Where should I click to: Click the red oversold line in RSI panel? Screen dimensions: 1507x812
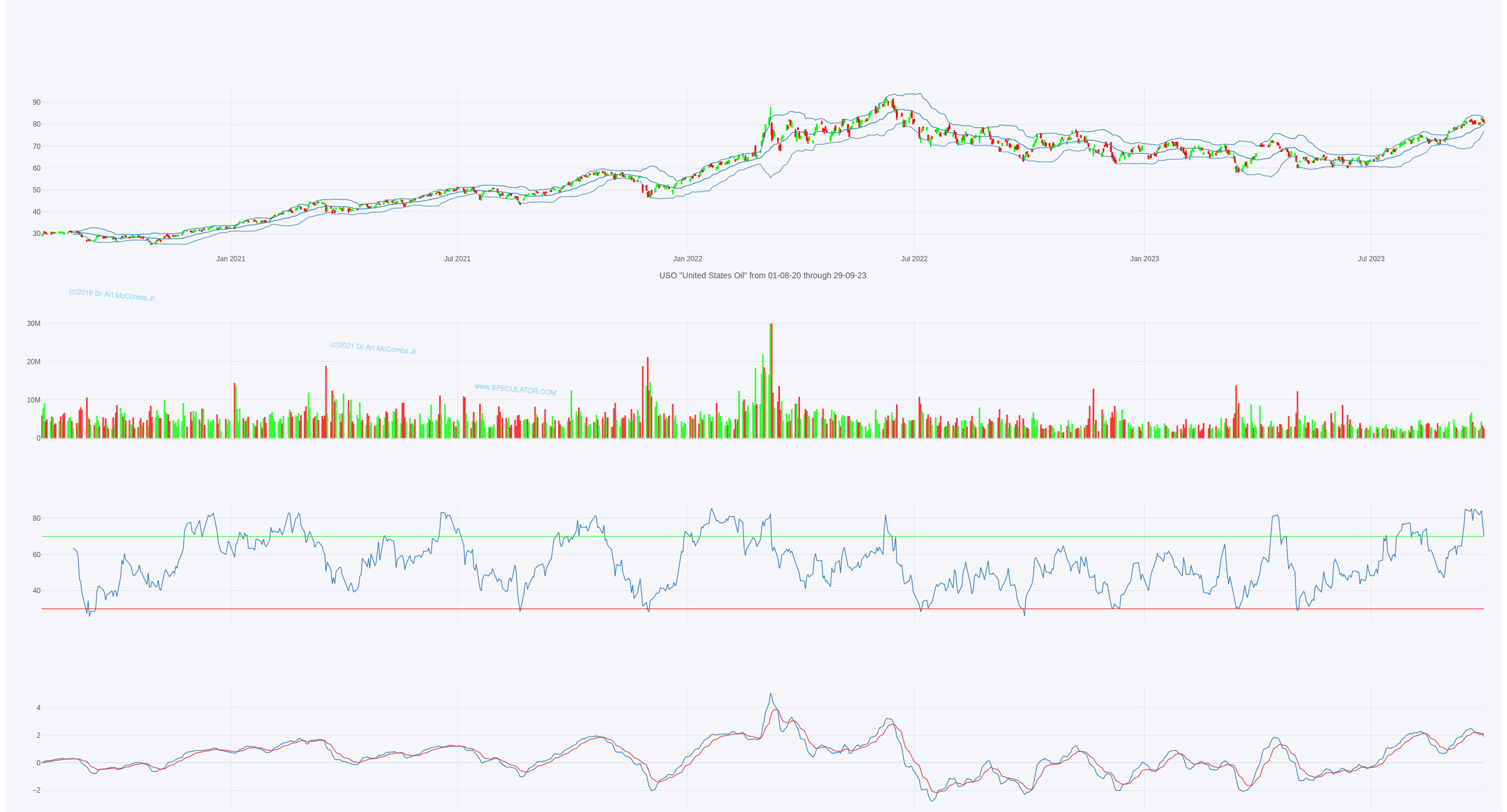click(x=762, y=609)
